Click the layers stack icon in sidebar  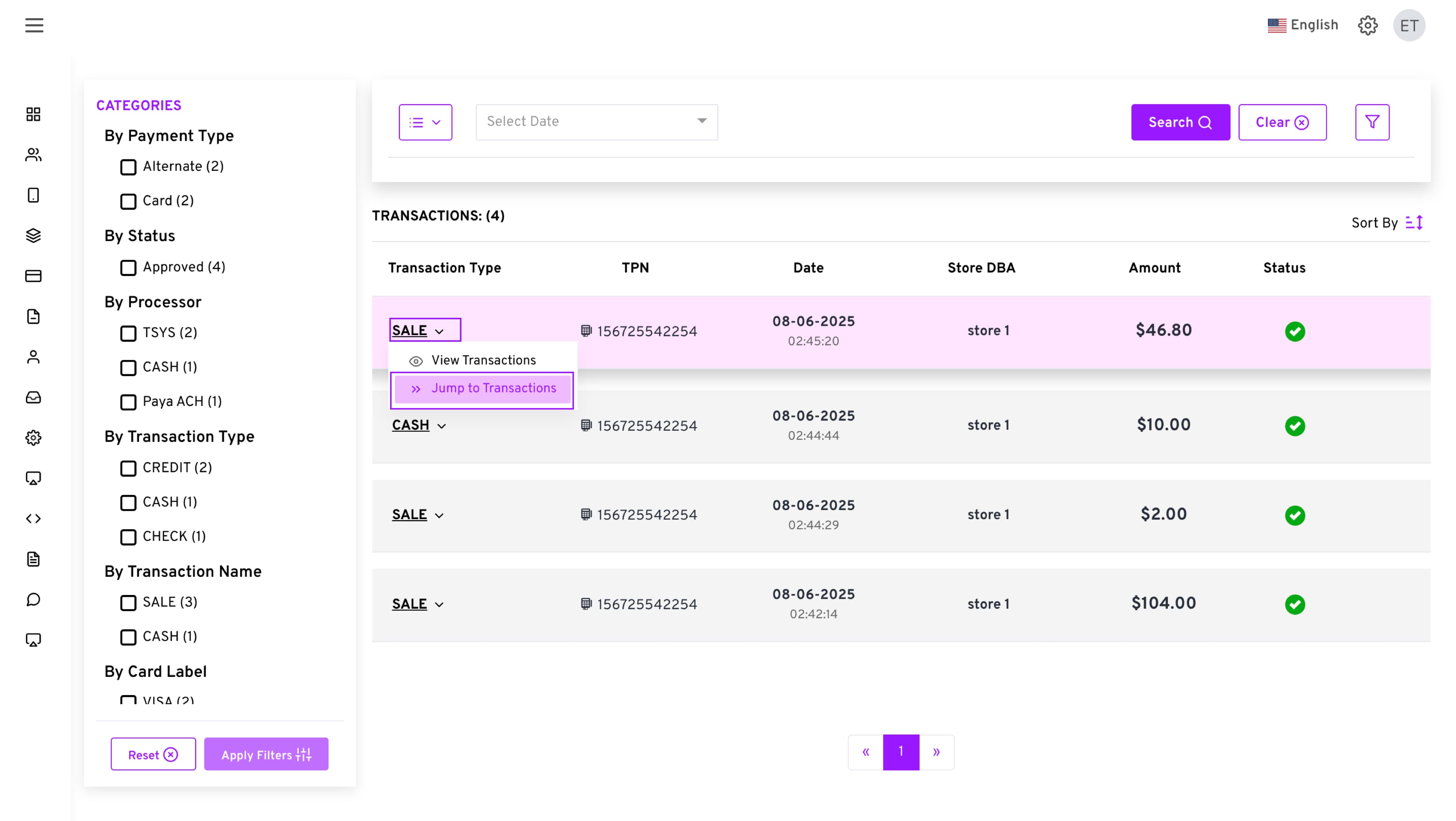point(33,235)
